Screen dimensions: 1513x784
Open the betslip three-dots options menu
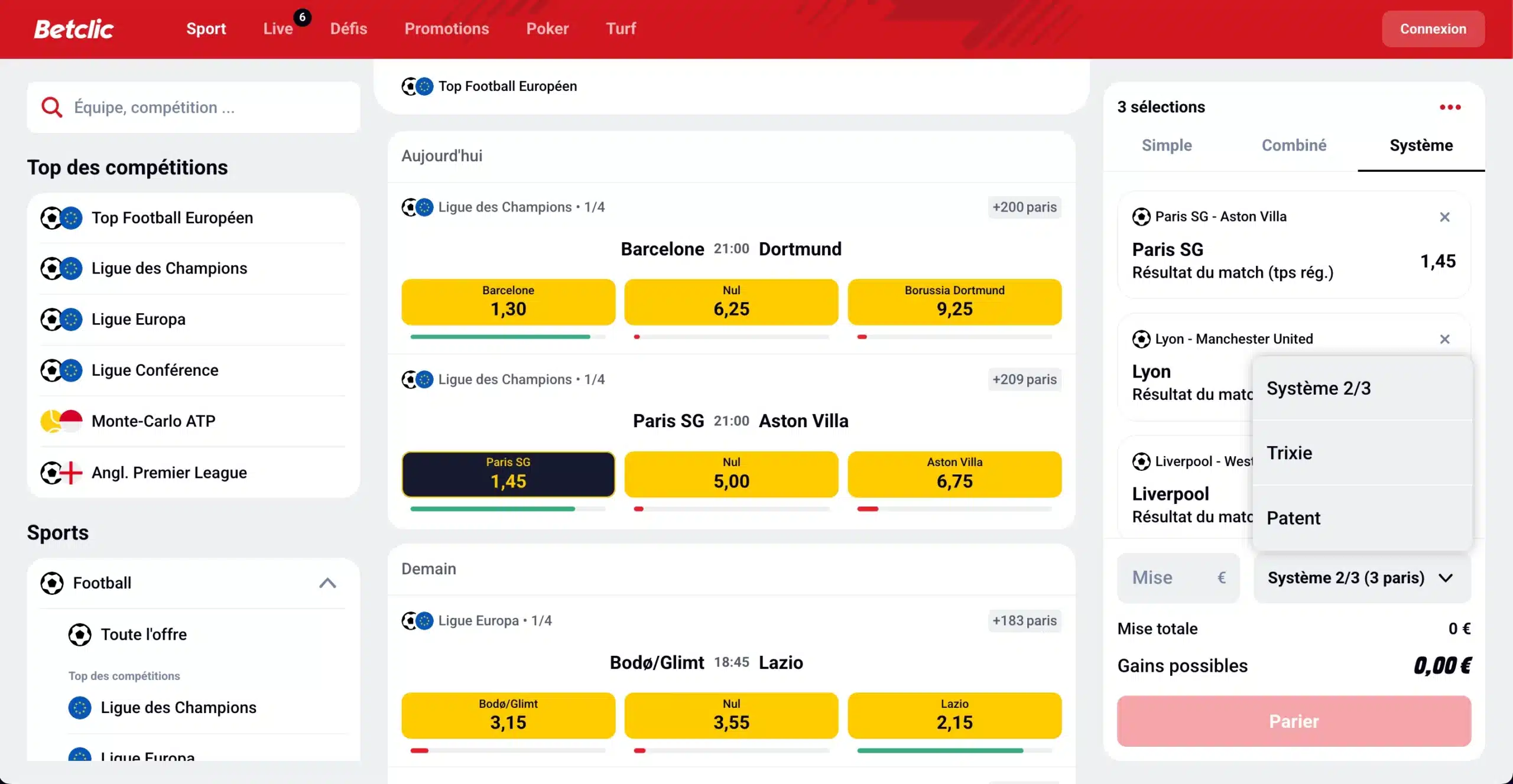tap(1450, 107)
